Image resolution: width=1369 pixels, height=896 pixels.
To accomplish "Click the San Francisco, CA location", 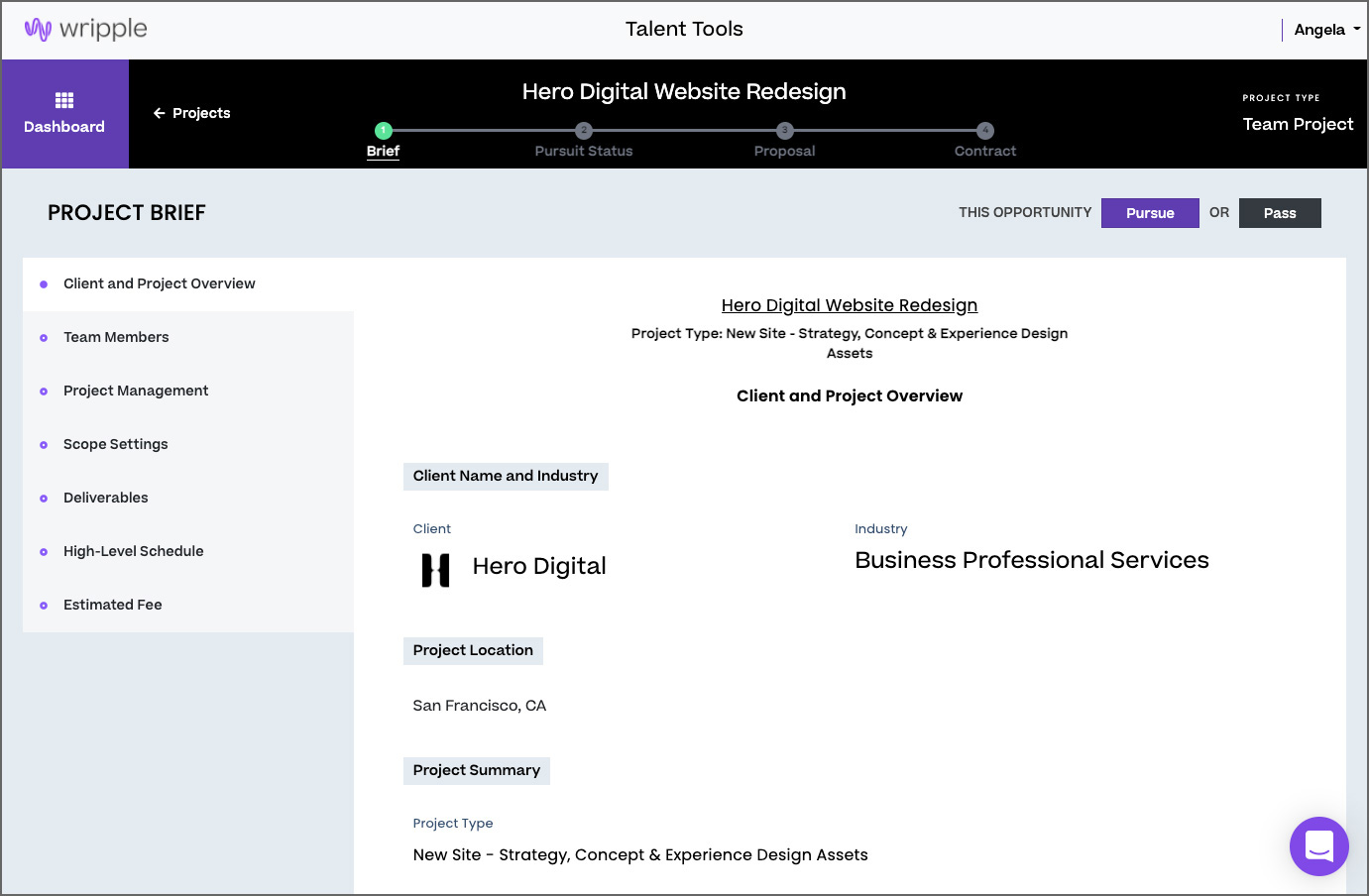I will click(480, 706).
